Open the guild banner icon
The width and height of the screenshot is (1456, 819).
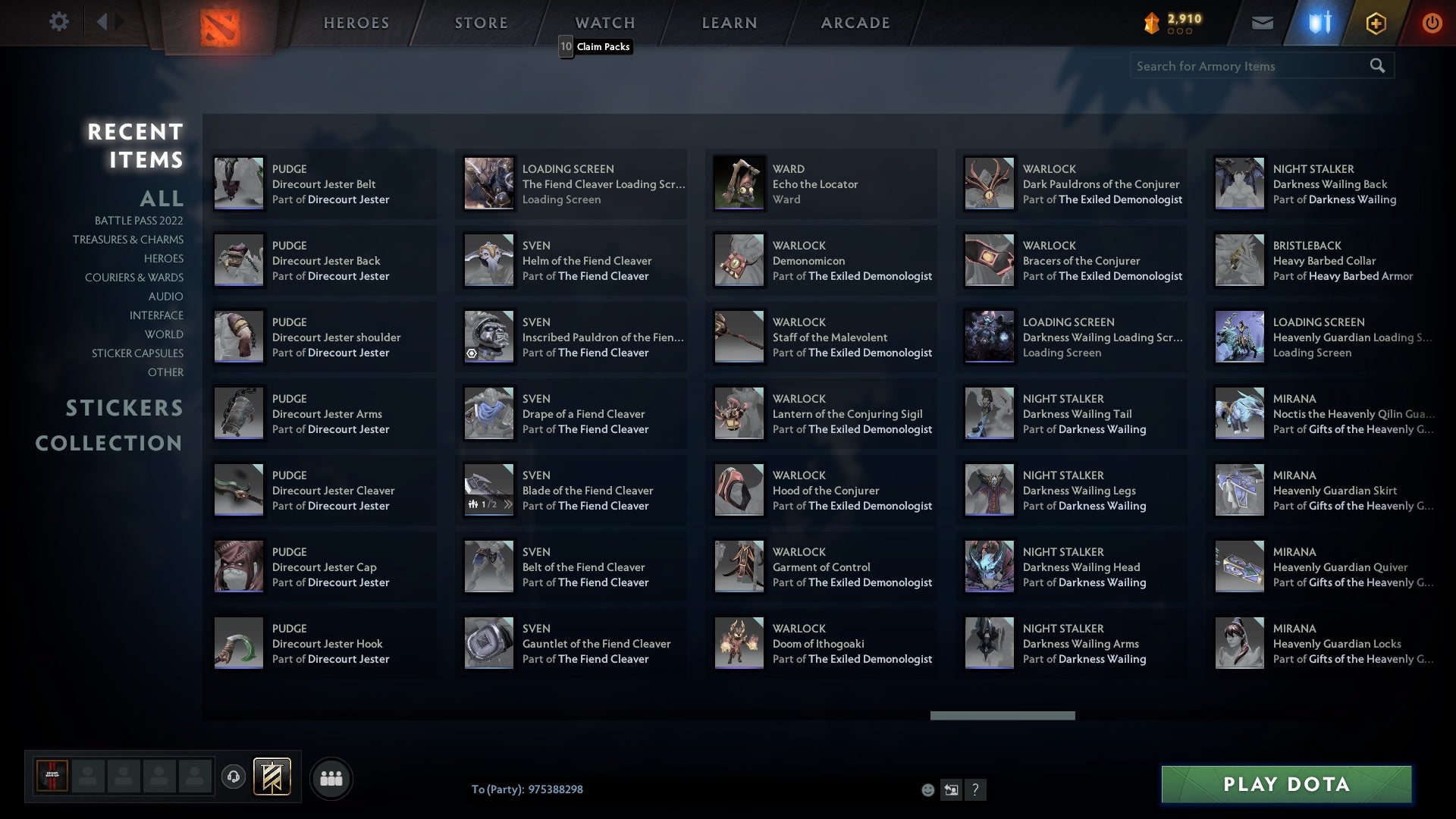pos(271,777)
